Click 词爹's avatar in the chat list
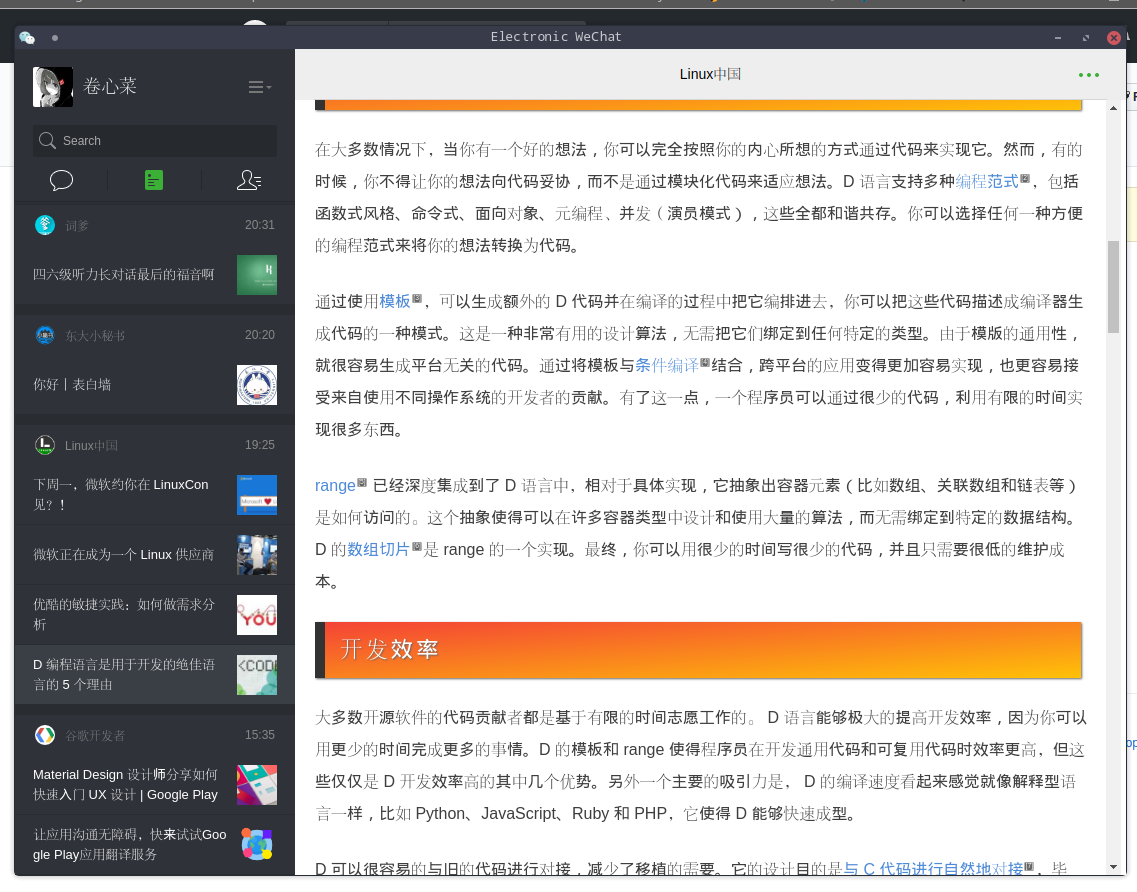The image size is (1137, 892). pyautogui.click(x=45, y=225)
